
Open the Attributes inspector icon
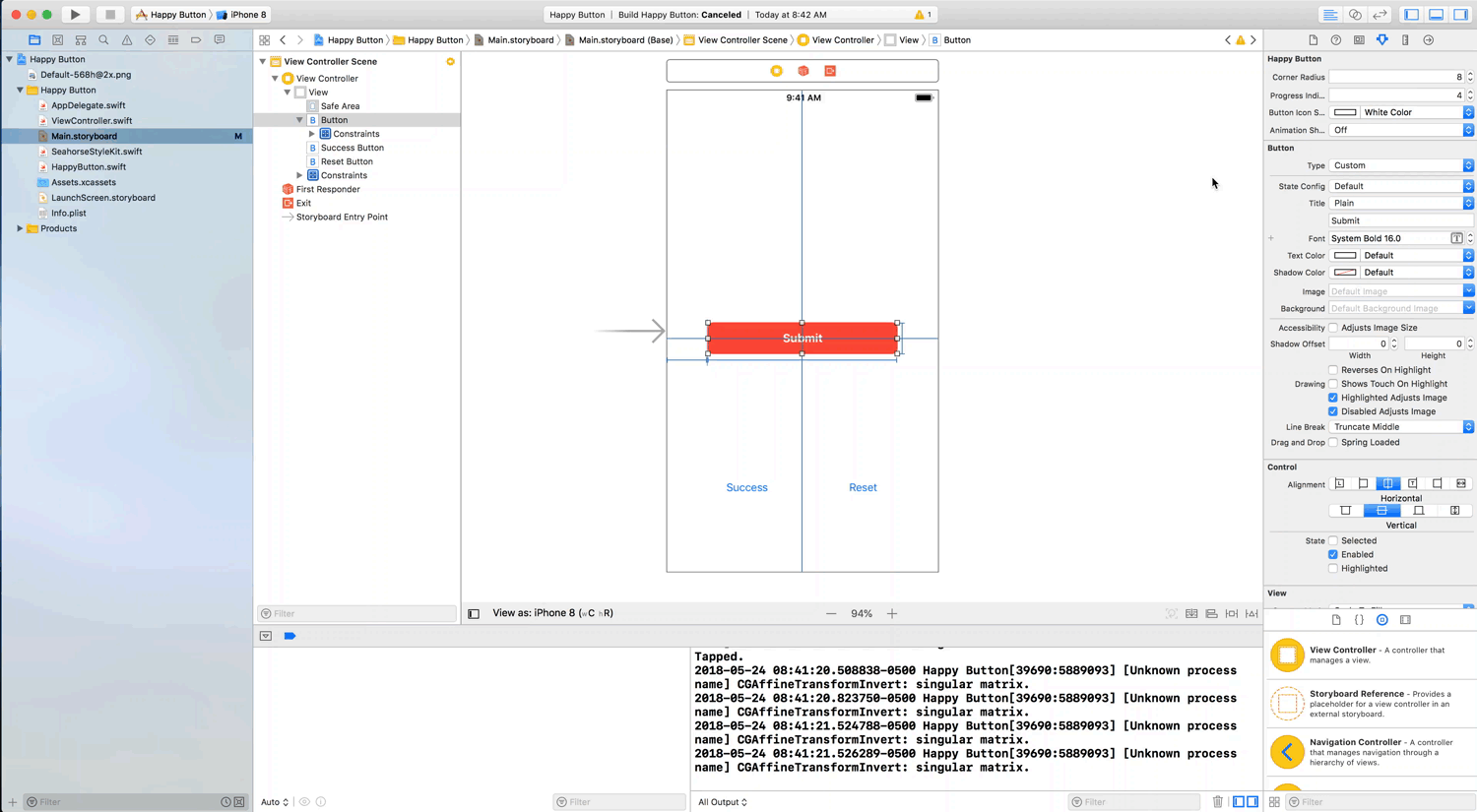[1382, 40]
